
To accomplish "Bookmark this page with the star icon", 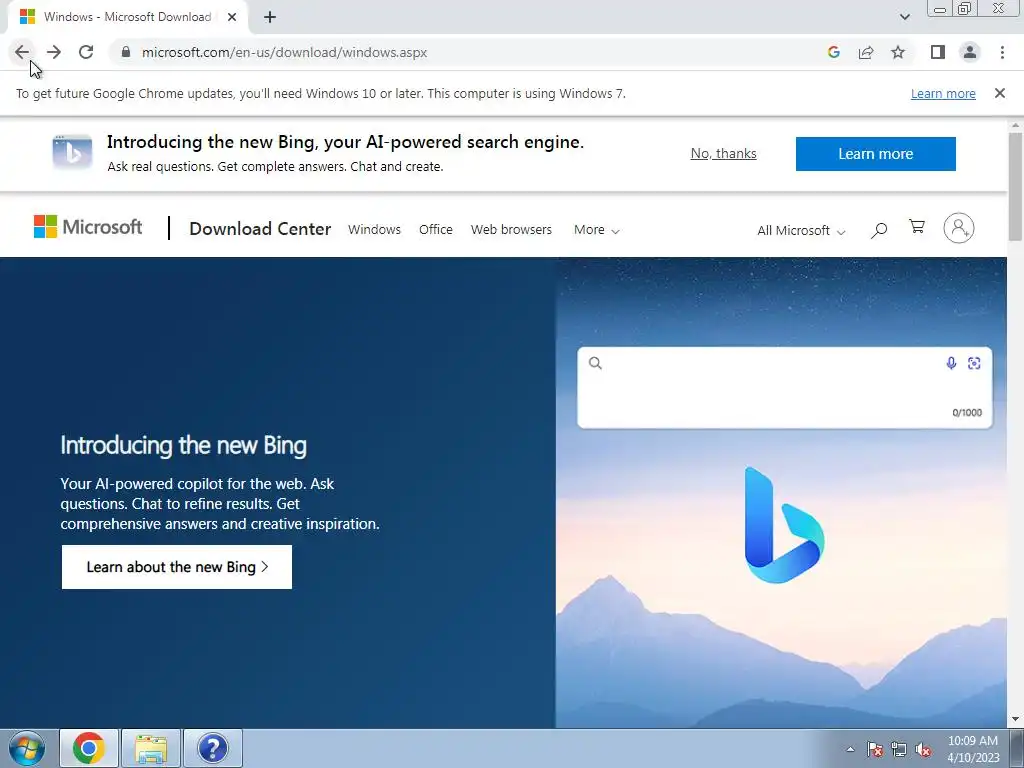I will [x=898, y=52].
